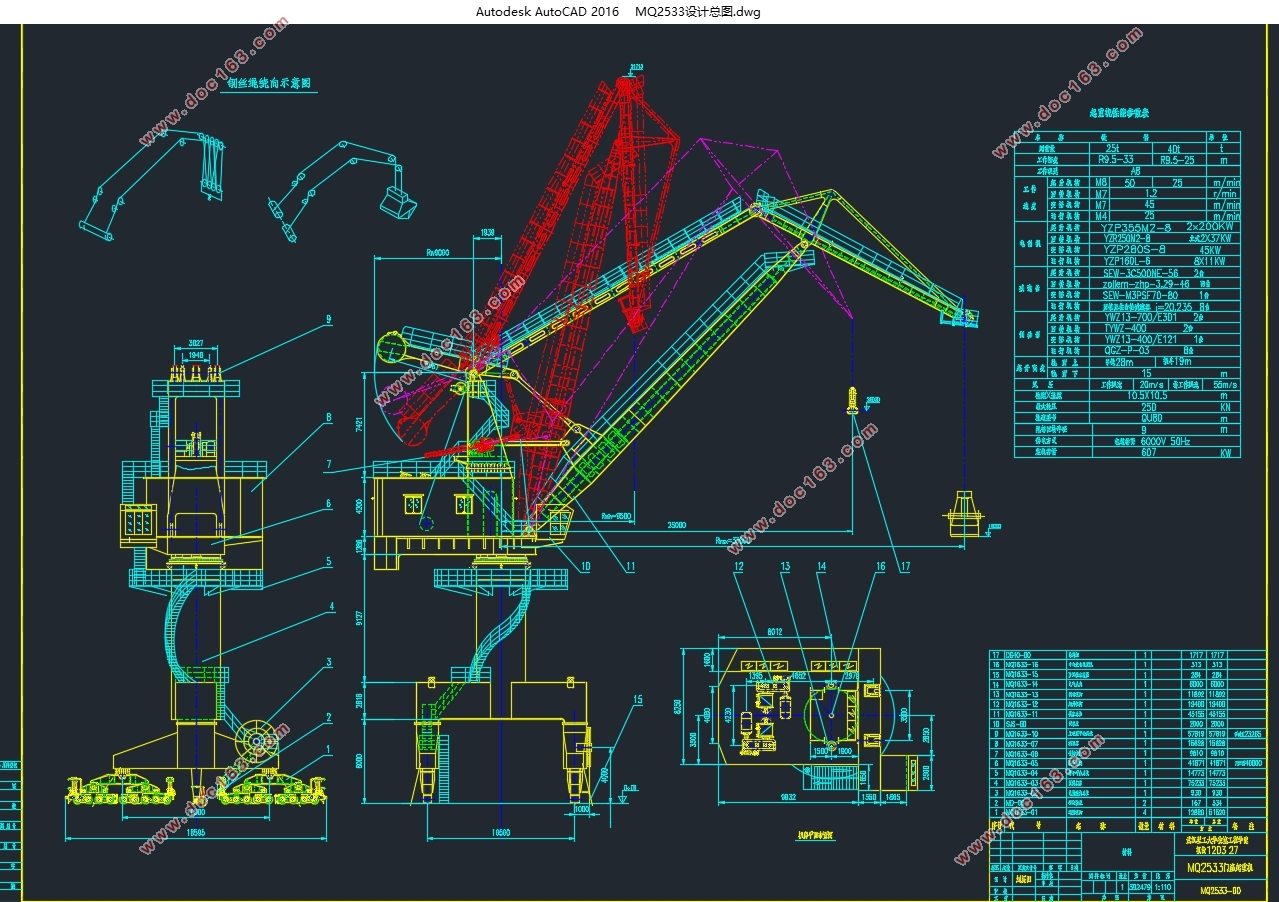
Task: Select the 55m/s wind speed value
Action: [1225, 385]
